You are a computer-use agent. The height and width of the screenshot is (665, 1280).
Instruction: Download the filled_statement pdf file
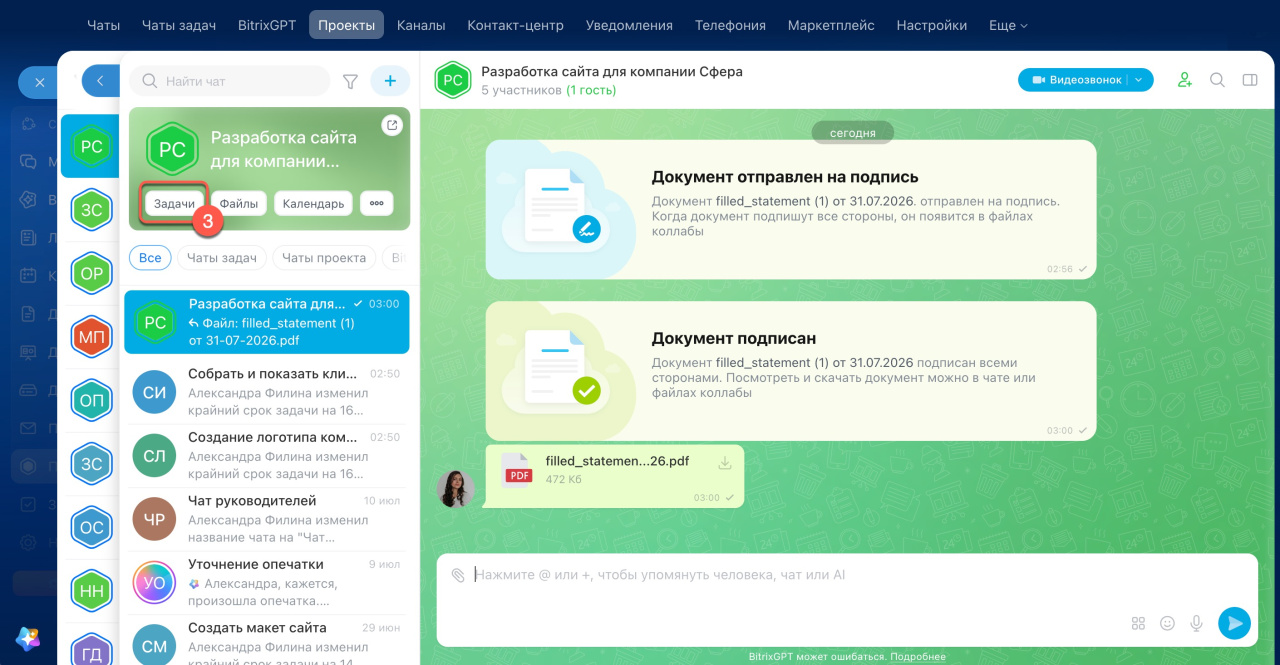pyautogui.click(x=725, y=462)
